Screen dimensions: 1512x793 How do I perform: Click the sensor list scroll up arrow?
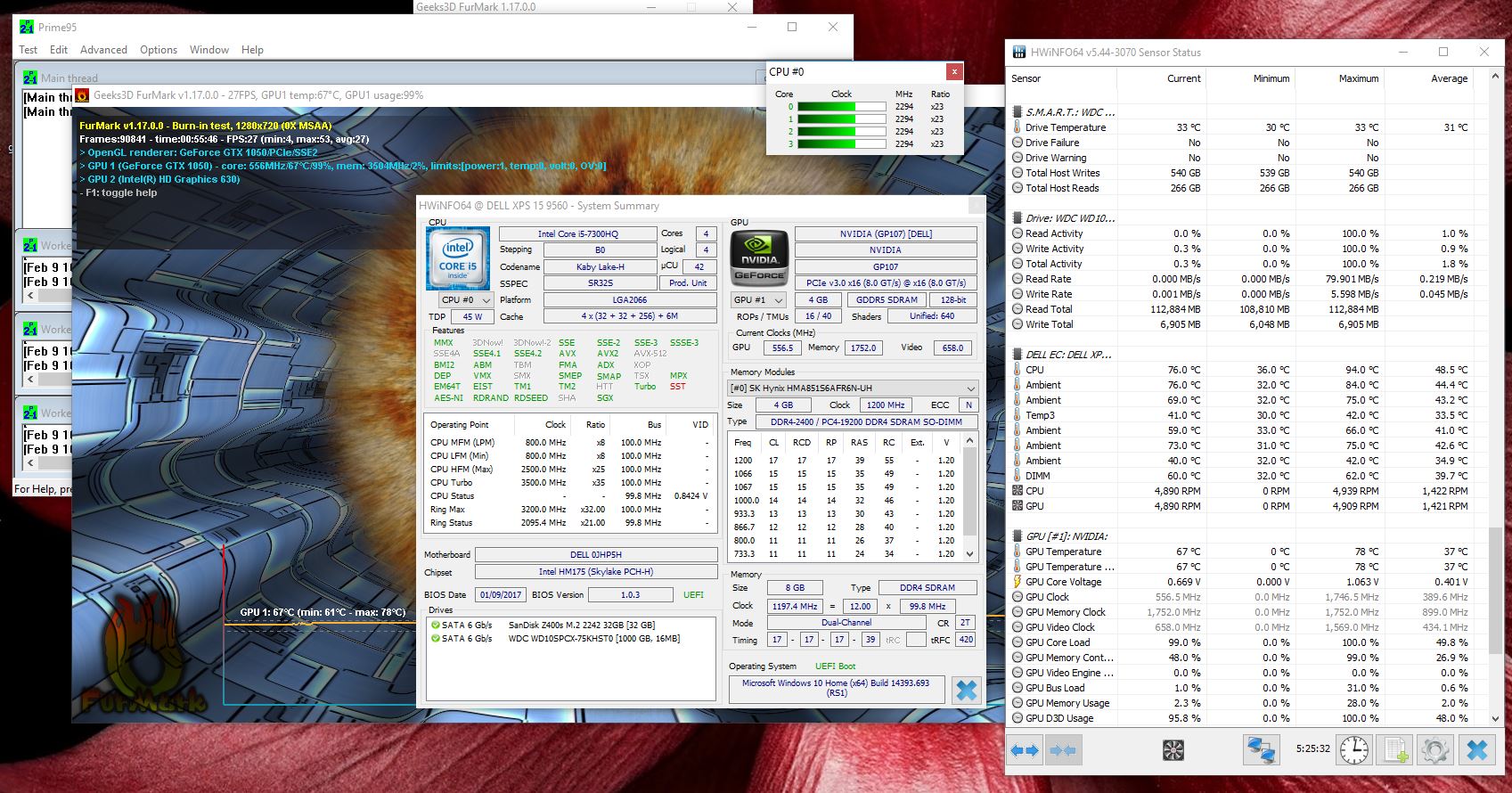coord(1495,78)
